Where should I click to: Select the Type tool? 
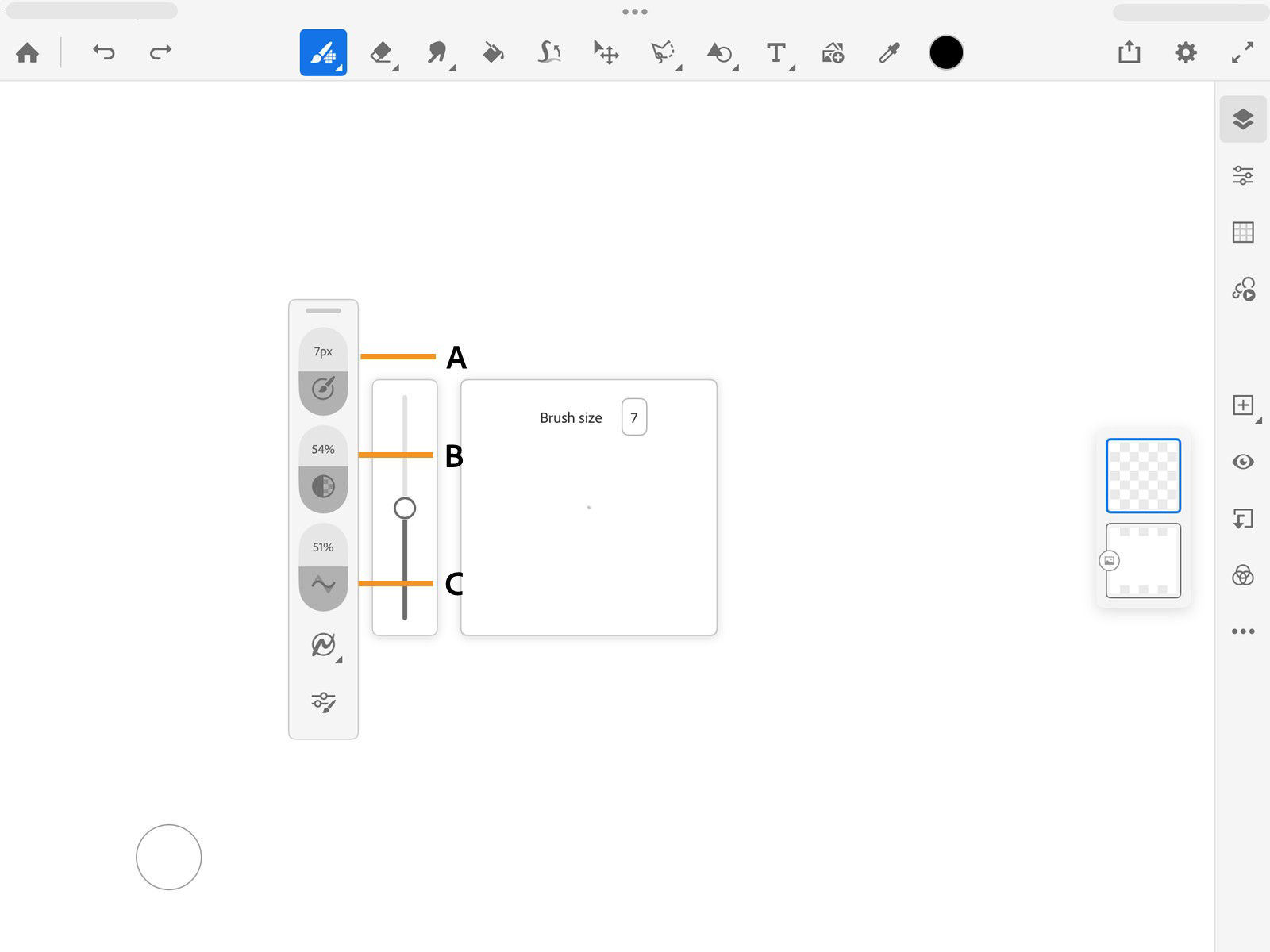click(776, 53)
